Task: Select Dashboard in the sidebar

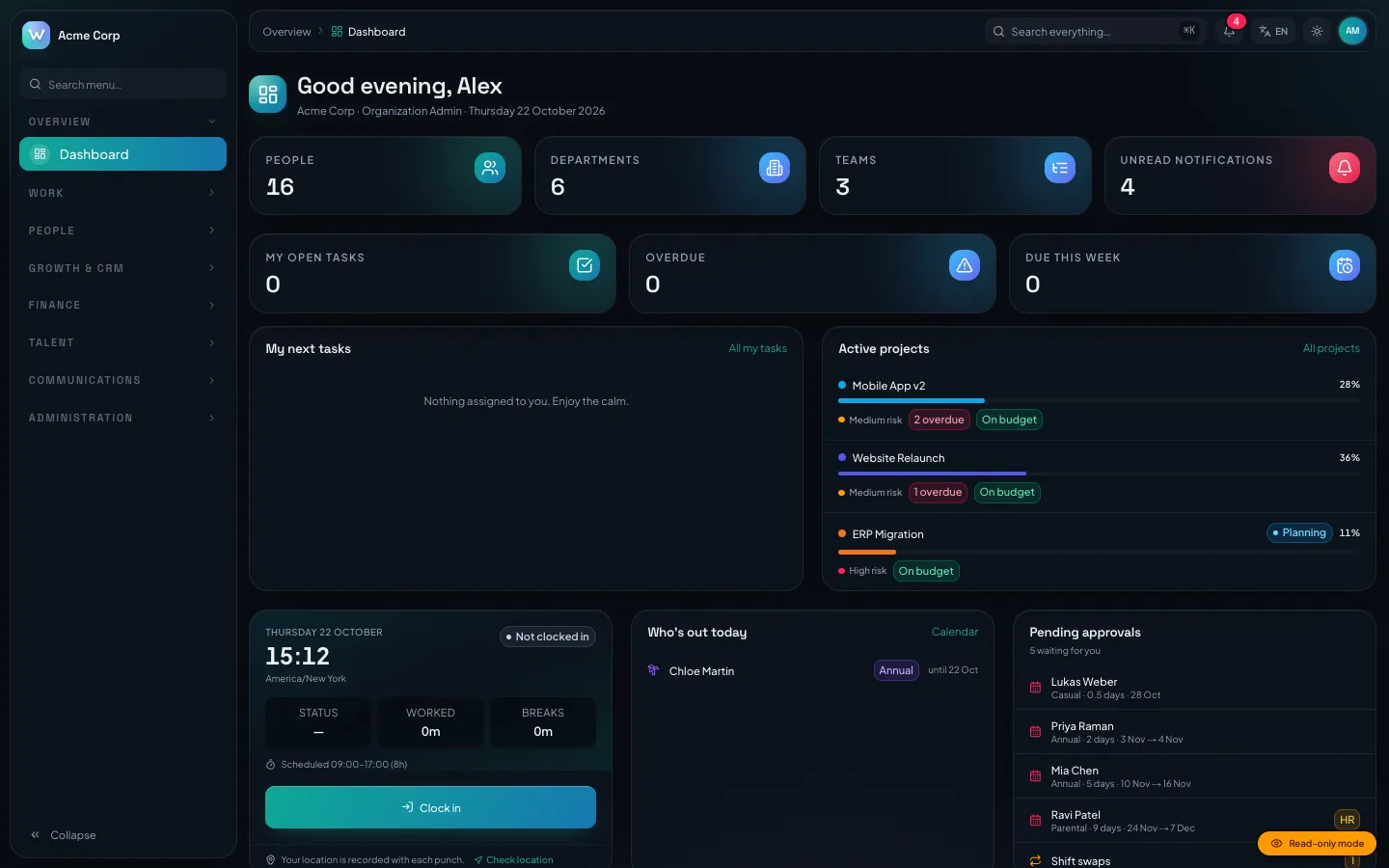Action: pos(123,154)
